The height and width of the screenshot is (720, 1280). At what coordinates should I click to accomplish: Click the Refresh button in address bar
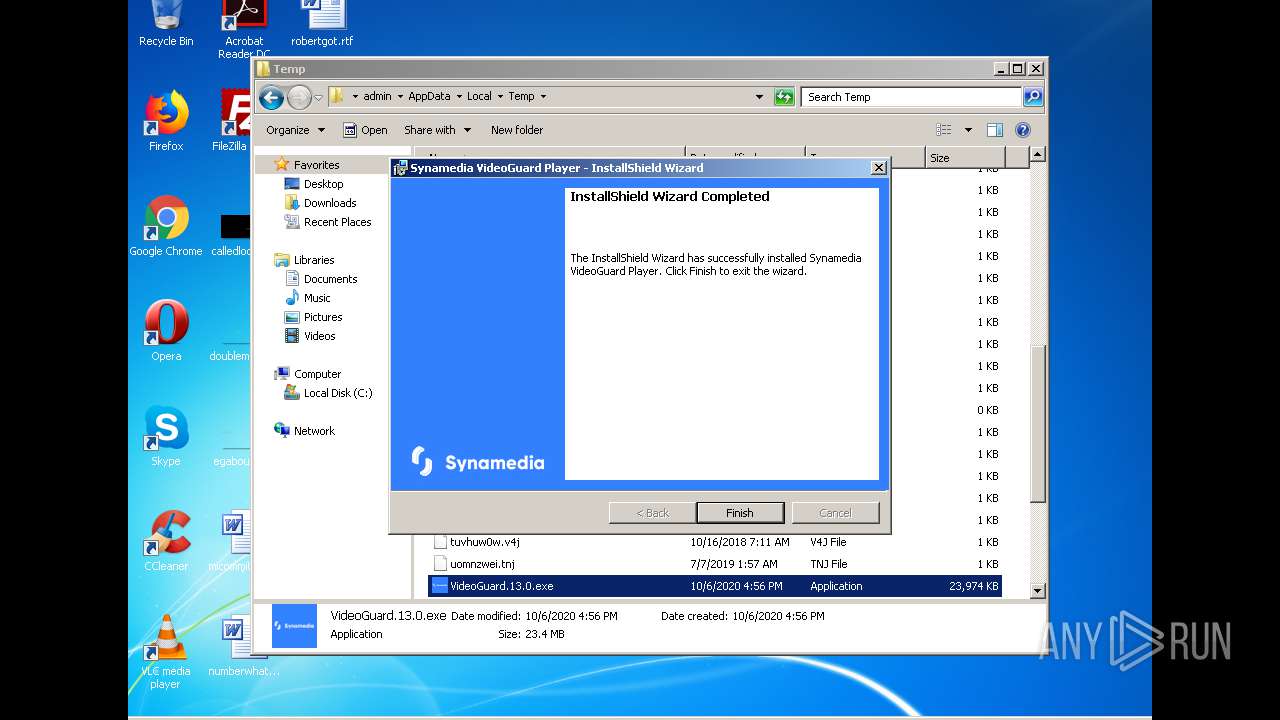point(784,97)
